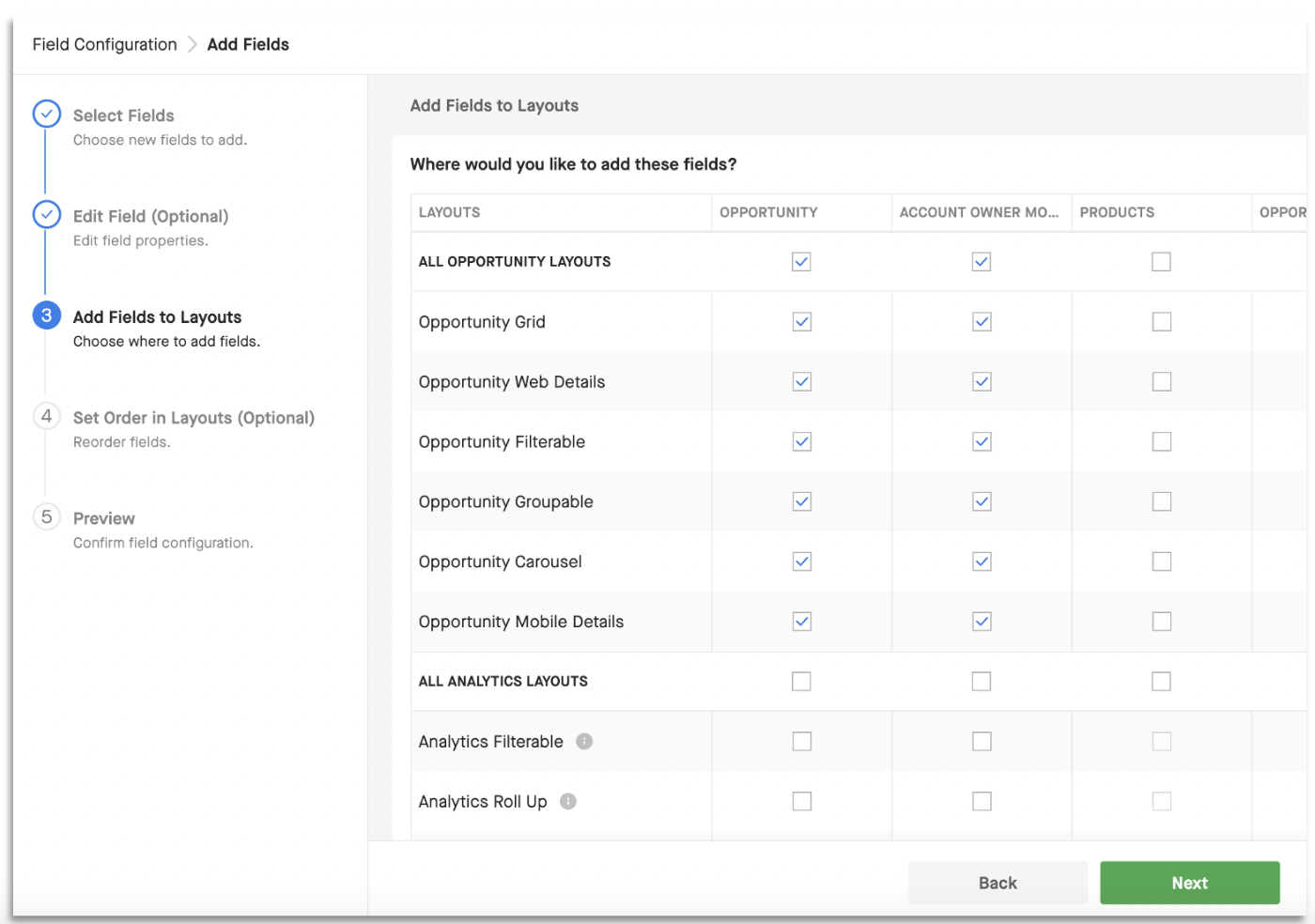Screen dimensions: 1315x924
Task: Check All Analytics Layouts in the Products column
Action: (1161, 681)
